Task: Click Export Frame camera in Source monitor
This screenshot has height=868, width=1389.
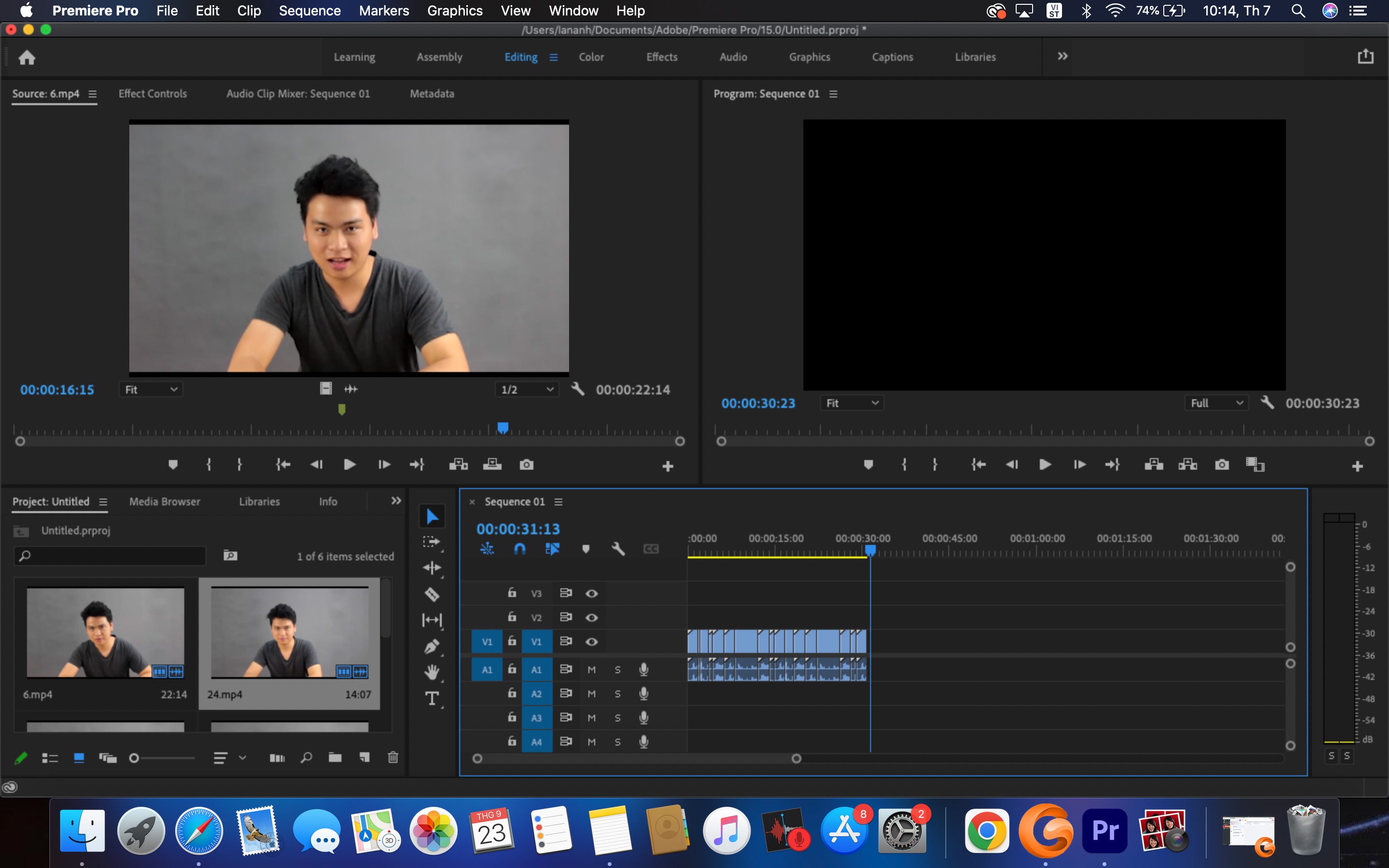Action: (526, 464)
